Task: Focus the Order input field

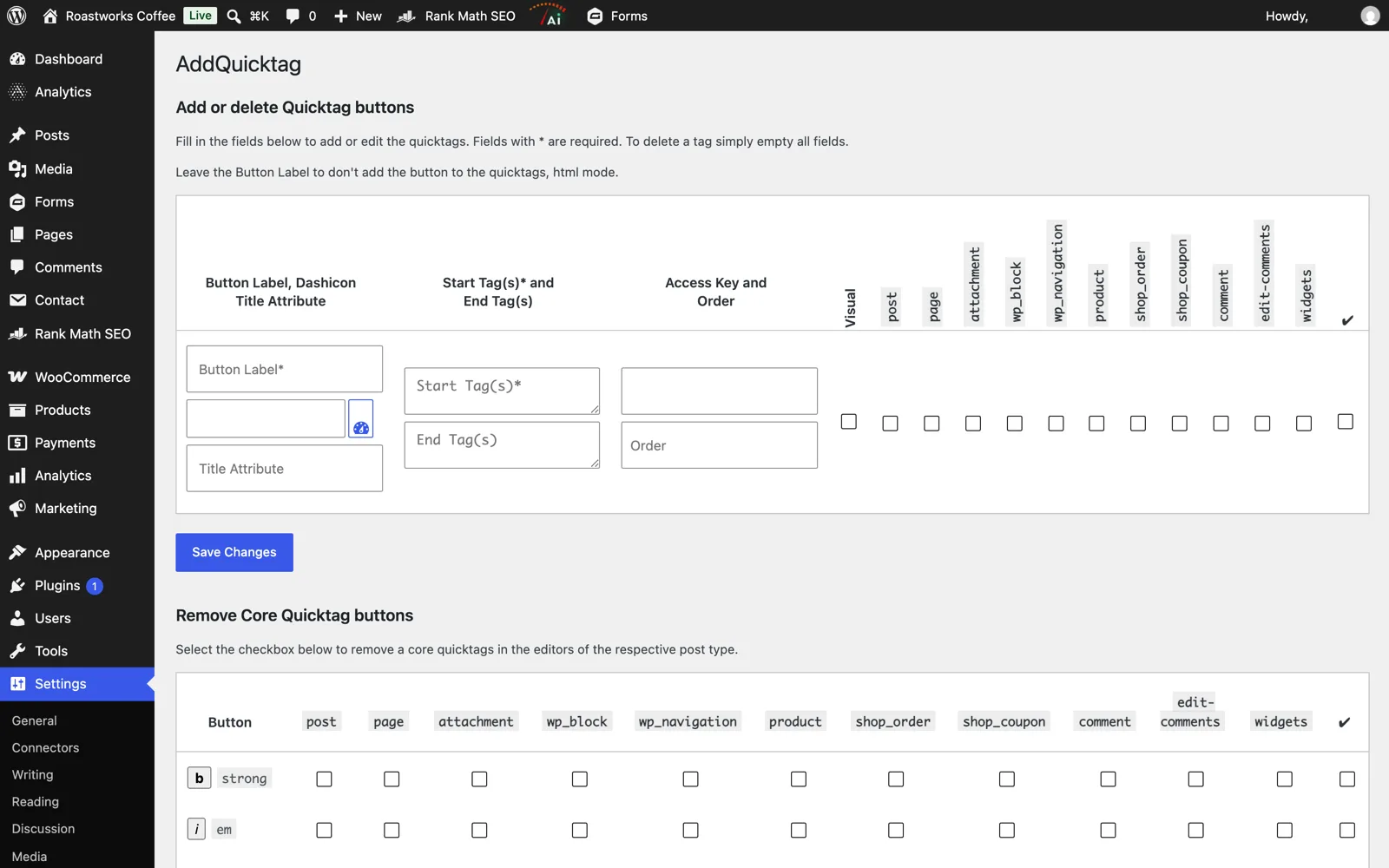Action: [x=719, y=445]
